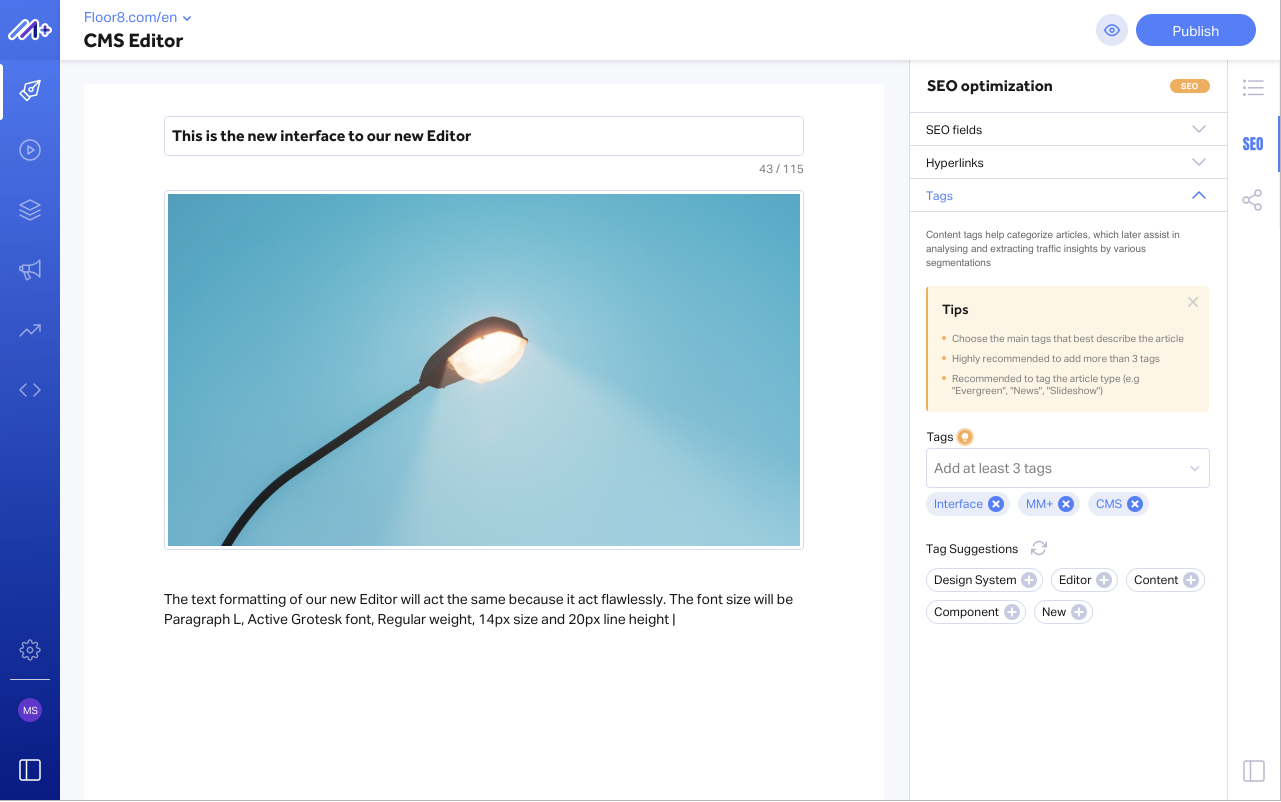Click the lightbulb tip icon beside Tags
The image size is (1281, 802).
(x=965, y=437)
